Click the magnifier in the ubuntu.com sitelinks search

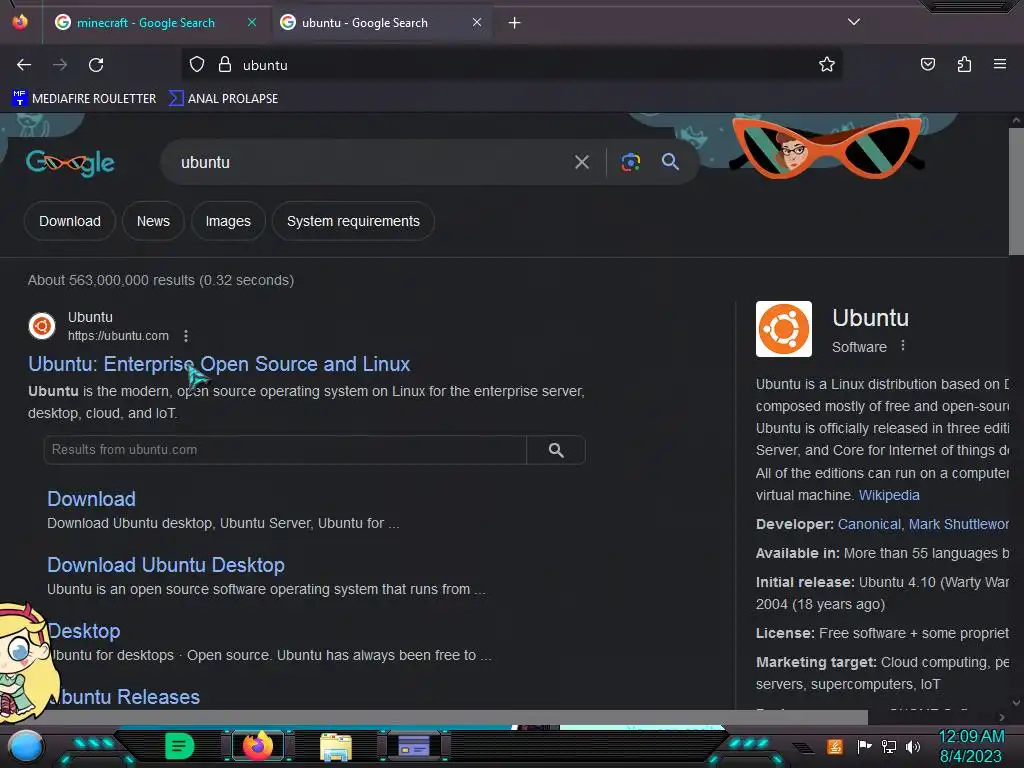point(556,450)
